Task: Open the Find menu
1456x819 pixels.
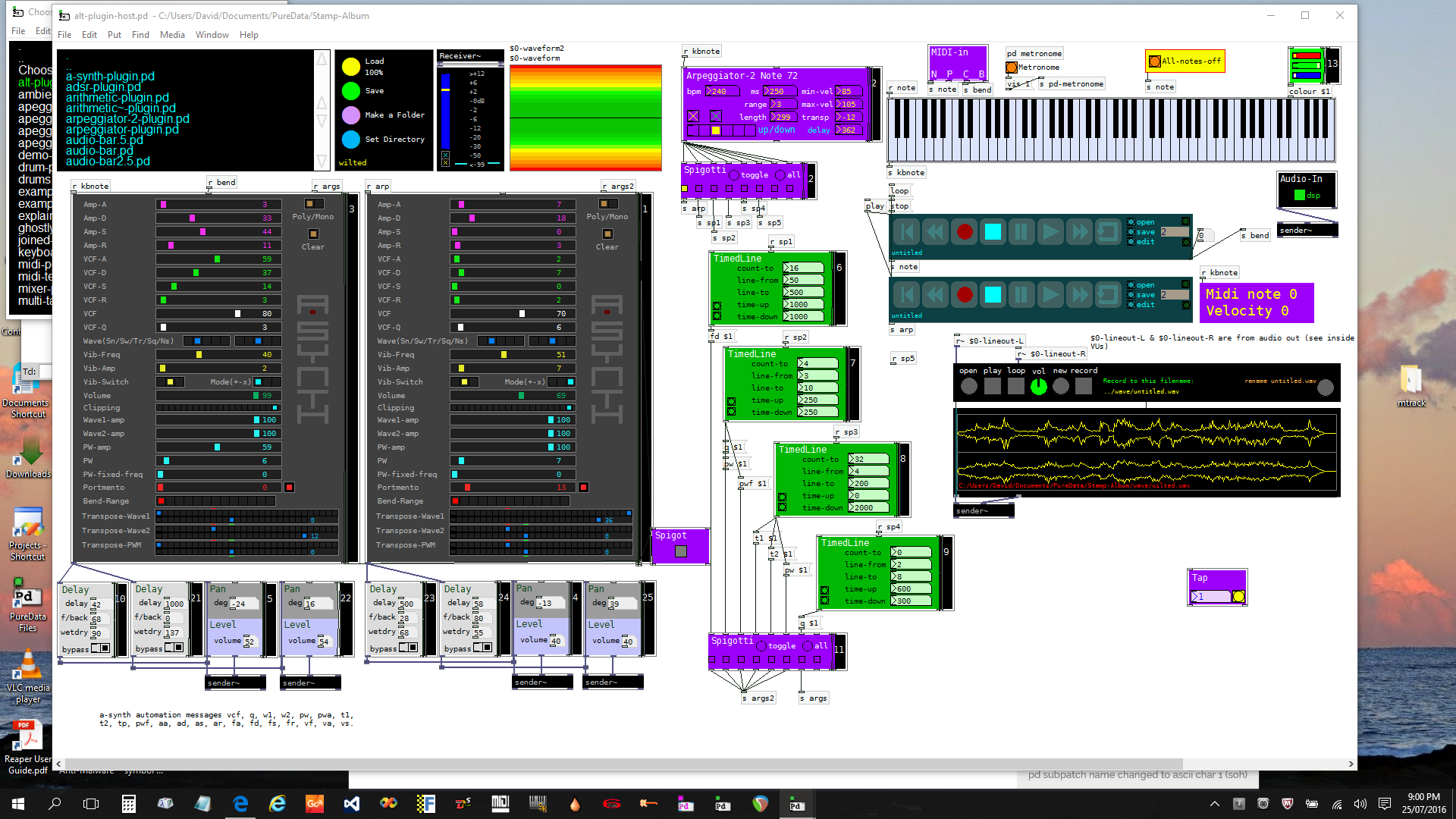Action: tap(140, 35)
